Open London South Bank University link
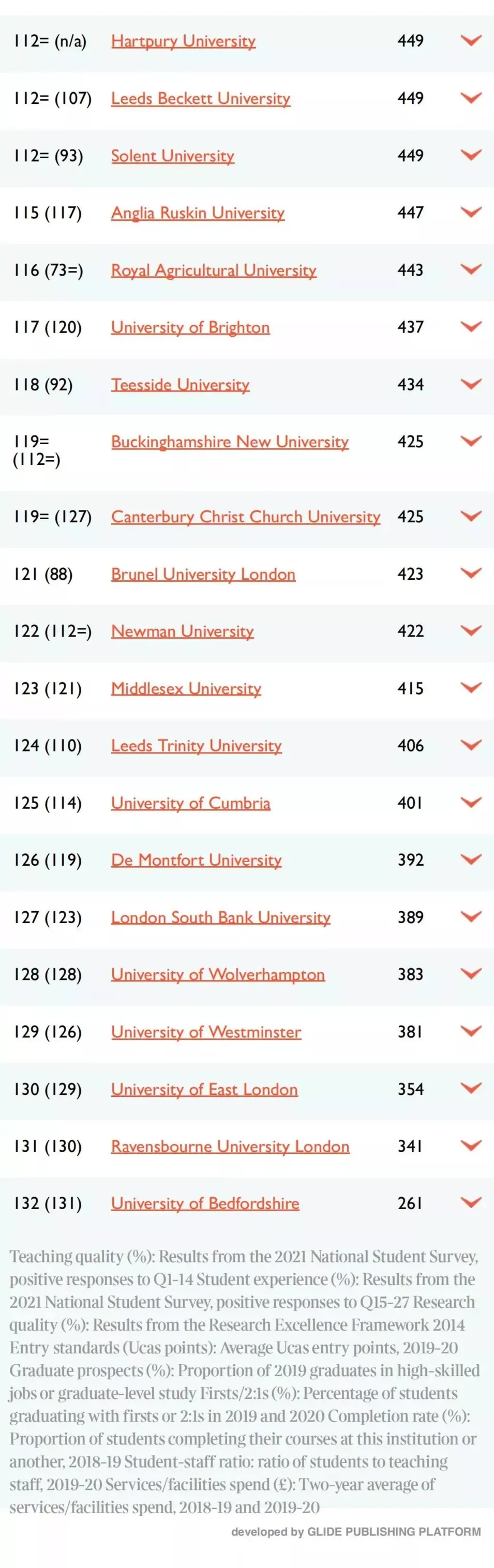The height and width of the screenshot is (1568, 494). point(220,917)
